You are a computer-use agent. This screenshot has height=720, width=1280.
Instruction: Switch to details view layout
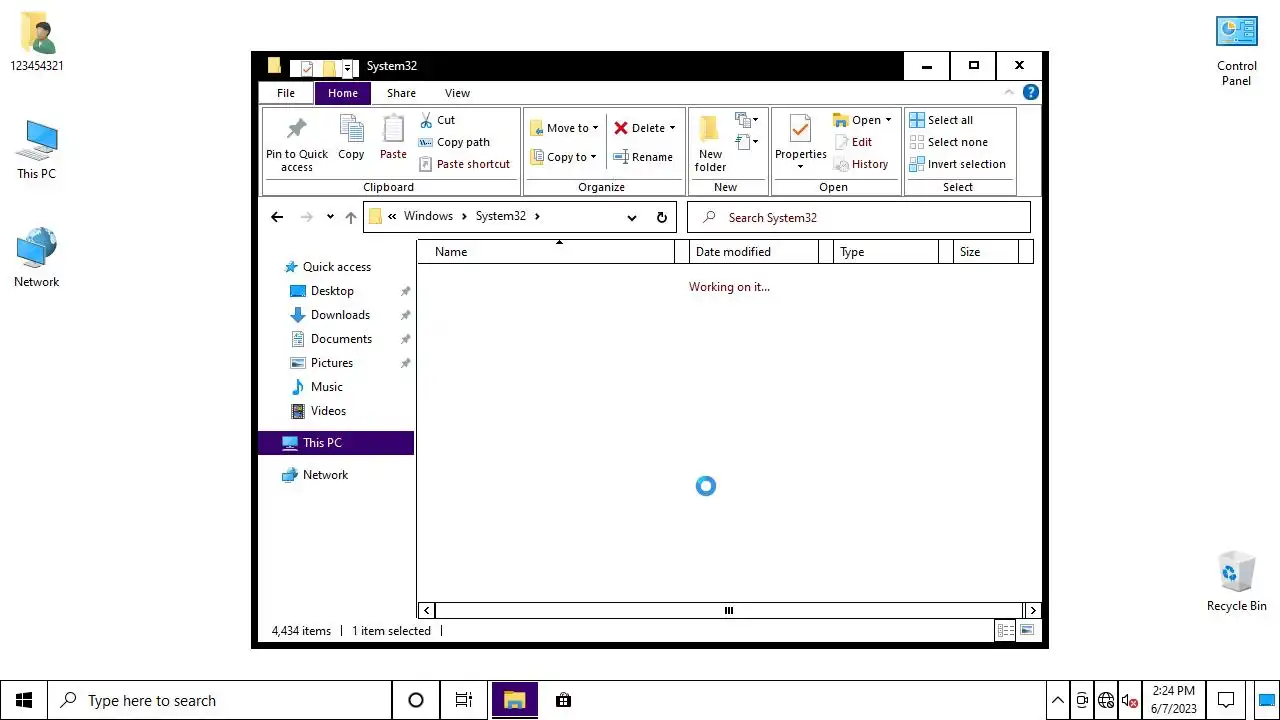click(1005, 631)
